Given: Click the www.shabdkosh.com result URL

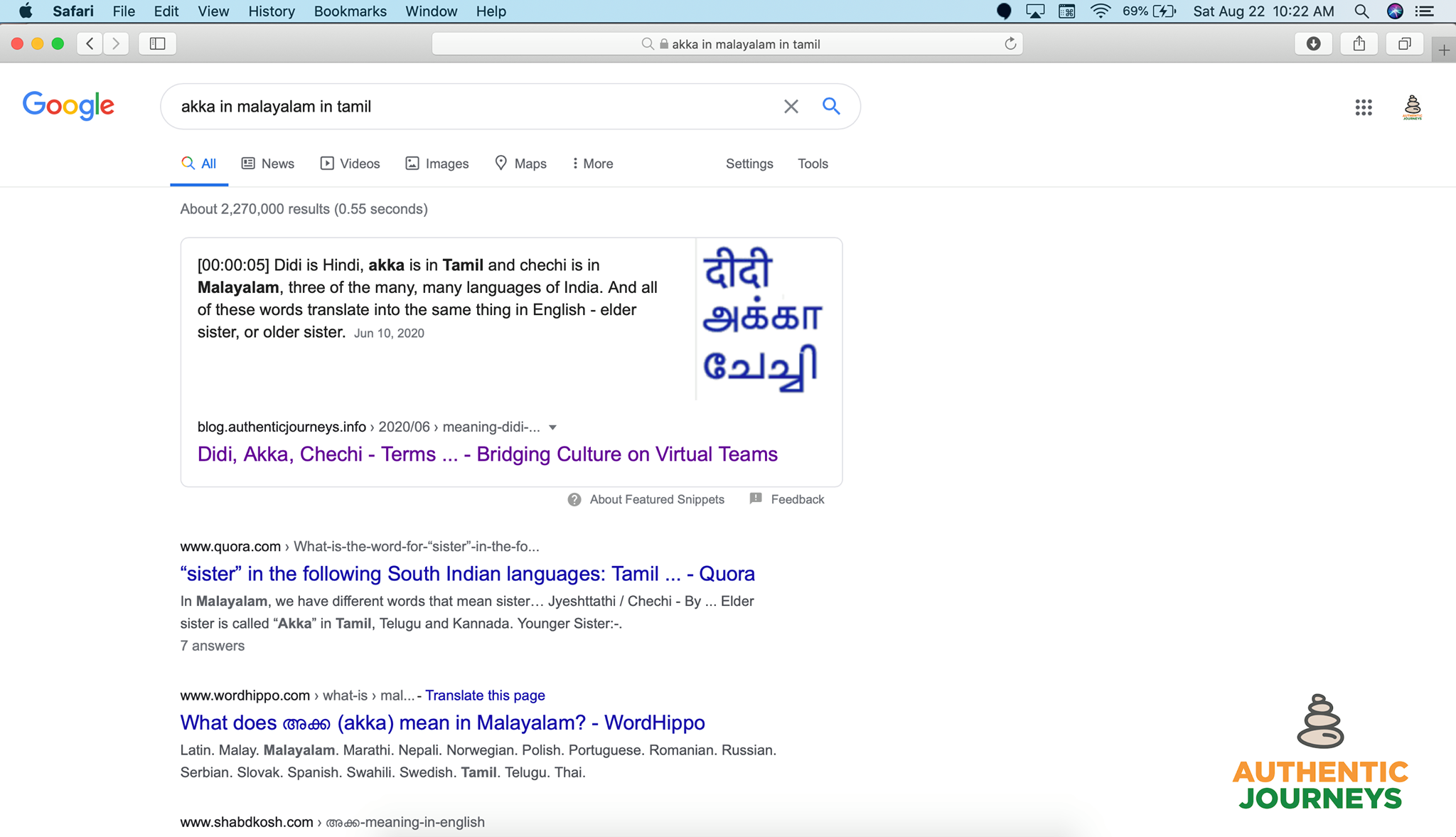Looking at the screenshot, I should coord(247,822).
